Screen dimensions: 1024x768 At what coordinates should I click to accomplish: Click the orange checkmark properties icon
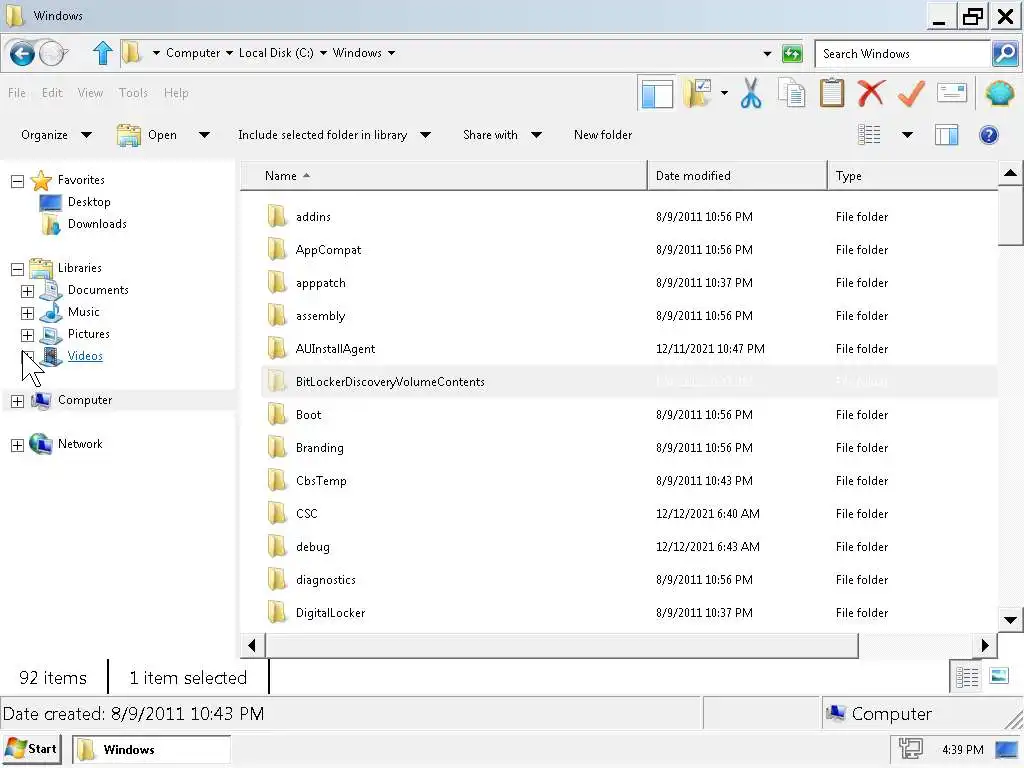(x=911, y=93)
